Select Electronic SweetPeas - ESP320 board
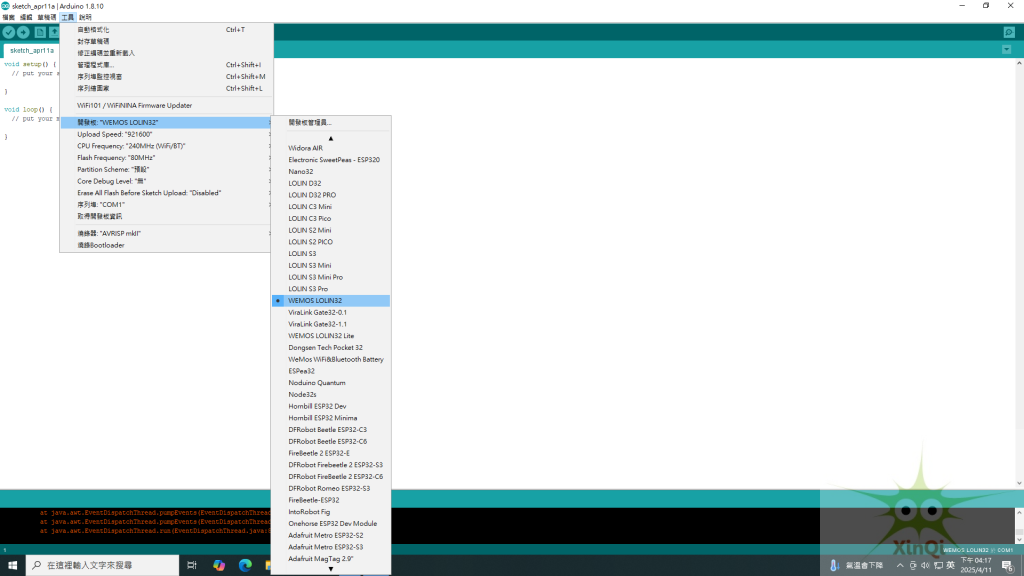This screenshot has width=1024, height=576. point(331,159)
